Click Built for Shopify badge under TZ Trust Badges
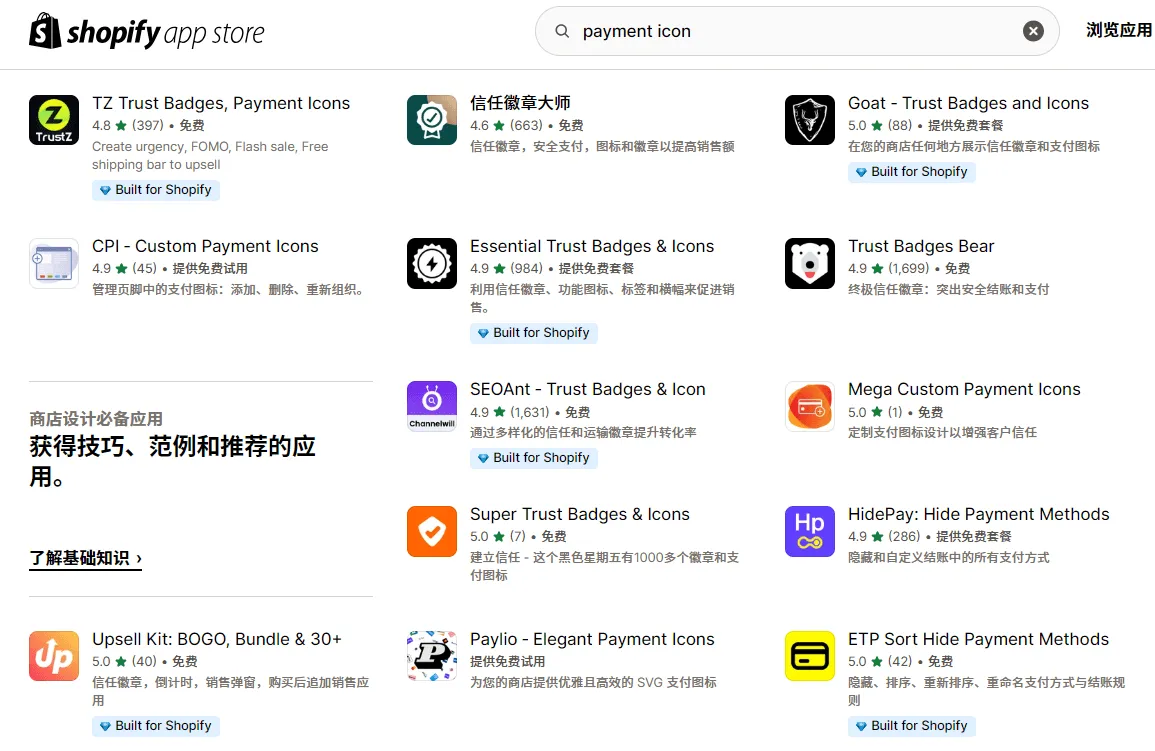 [x=156, y=190]
